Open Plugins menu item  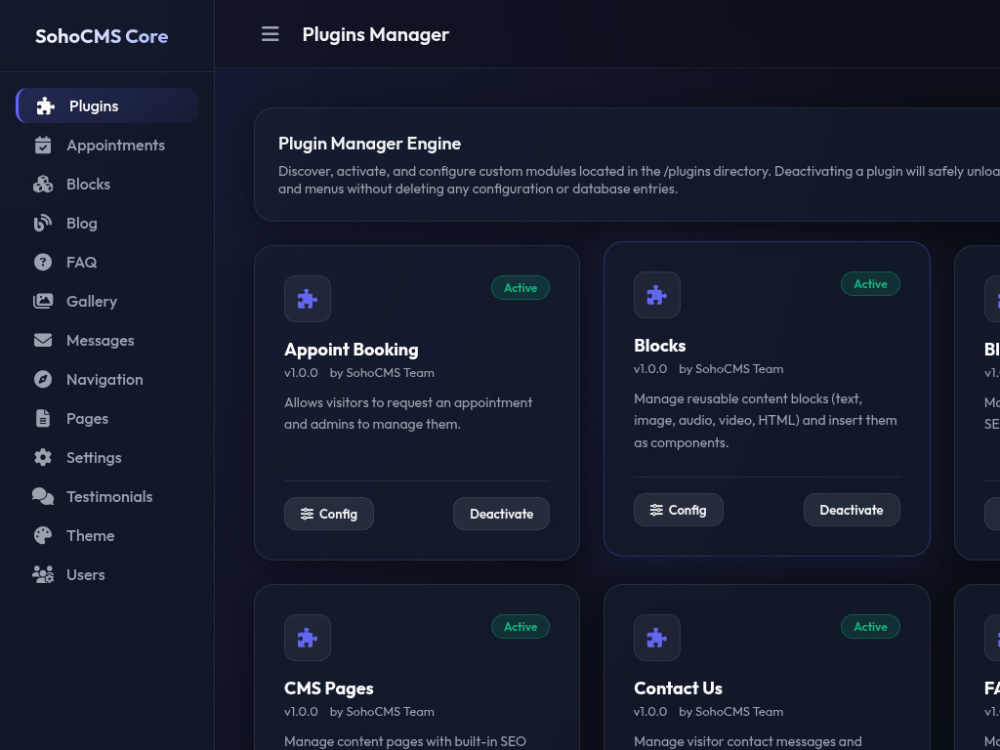(107, 106)
